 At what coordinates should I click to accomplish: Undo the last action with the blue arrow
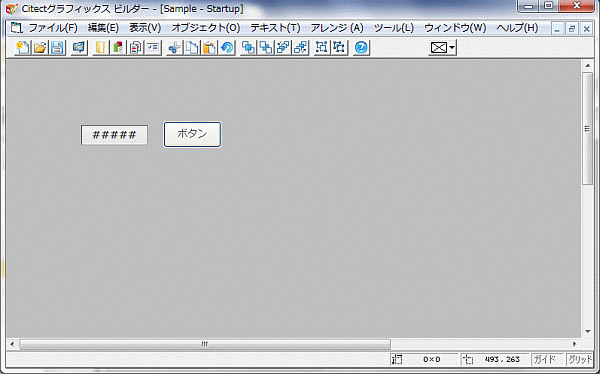click(x=227, y=48)
